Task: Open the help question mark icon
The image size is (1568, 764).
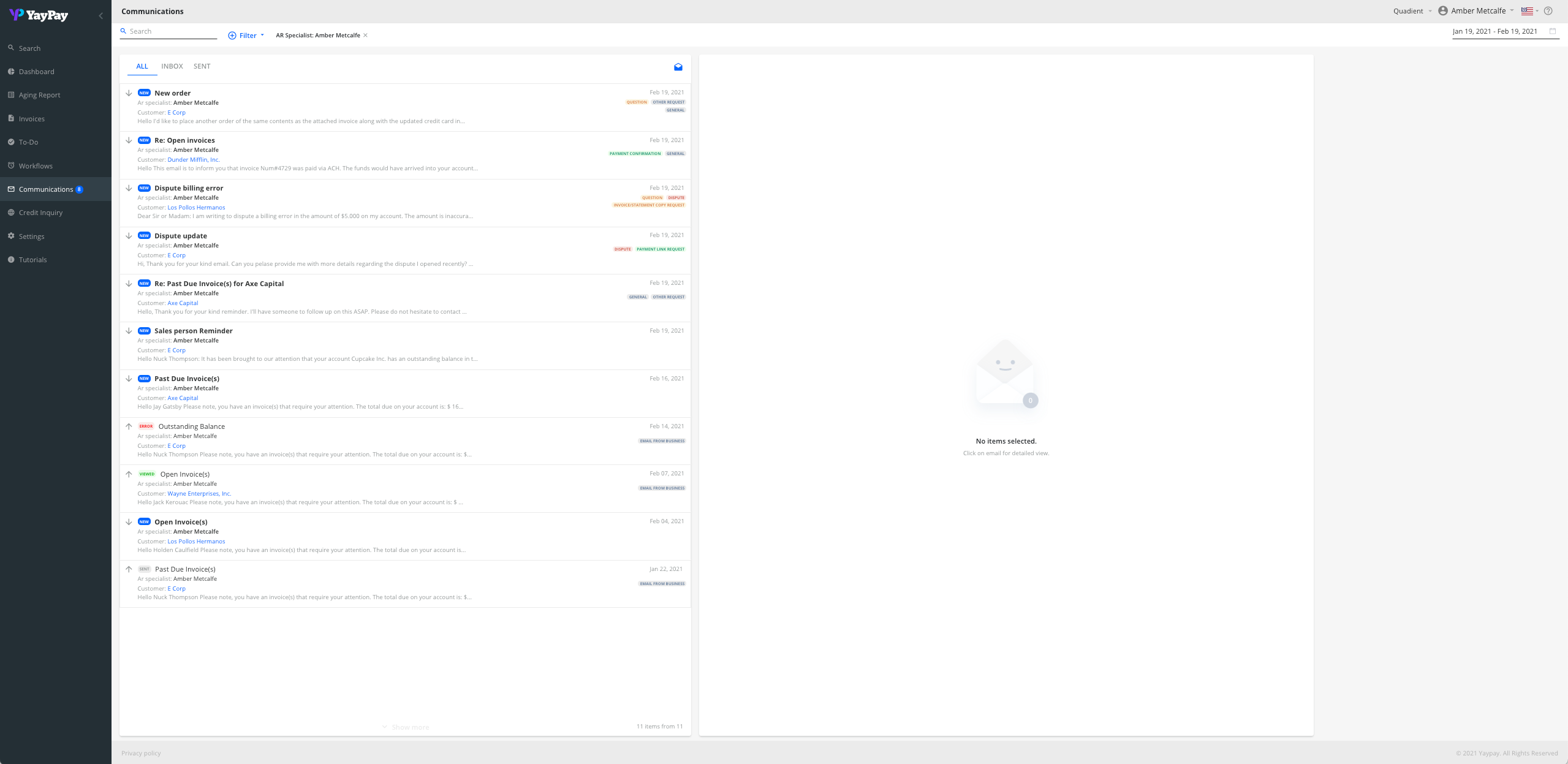Action: (x=1548, y=11)
